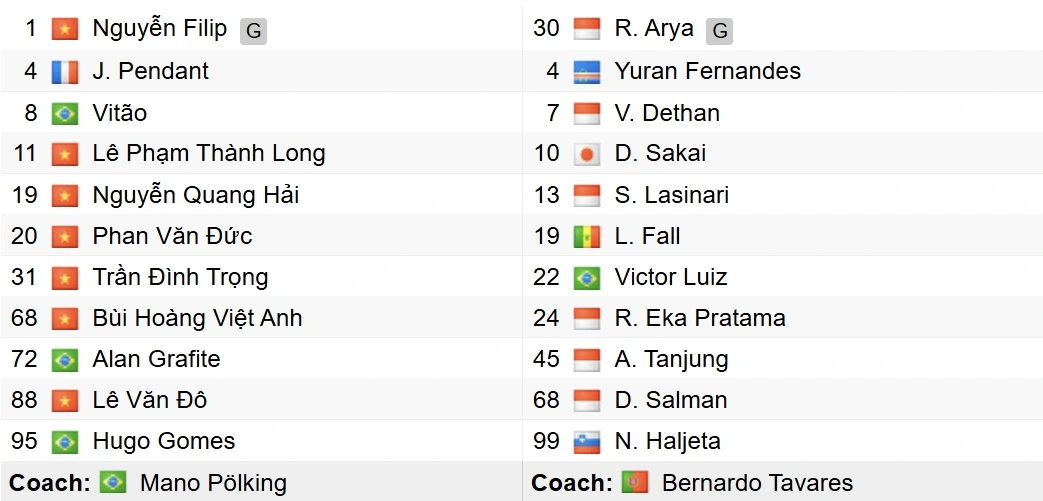Click the Portugal flag beside coach Bernardo Tavares
The image size is (1043, 501).
click(635, 482)
